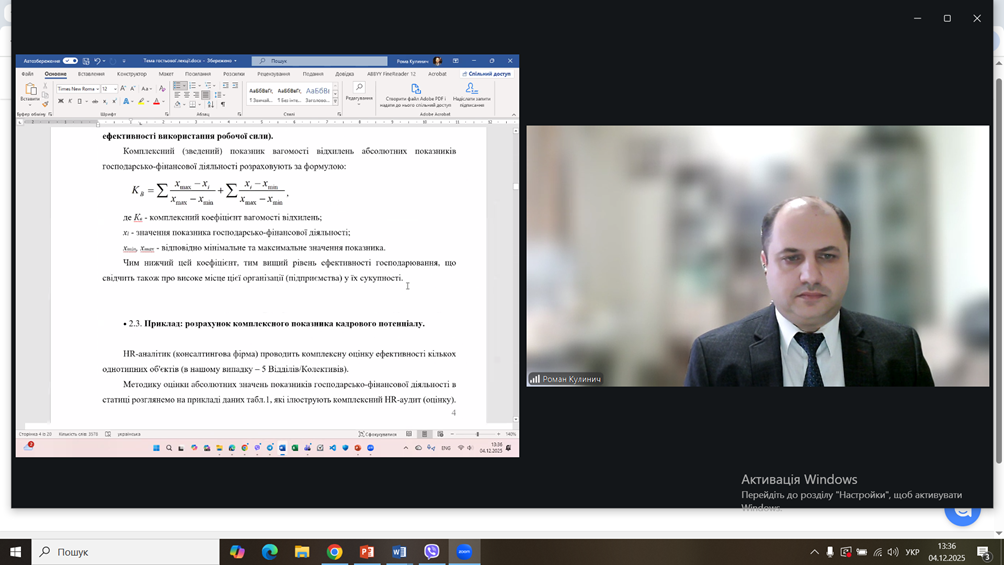
Task: Launch Google Chrome from the taskbar
Action: coord(334,552)
